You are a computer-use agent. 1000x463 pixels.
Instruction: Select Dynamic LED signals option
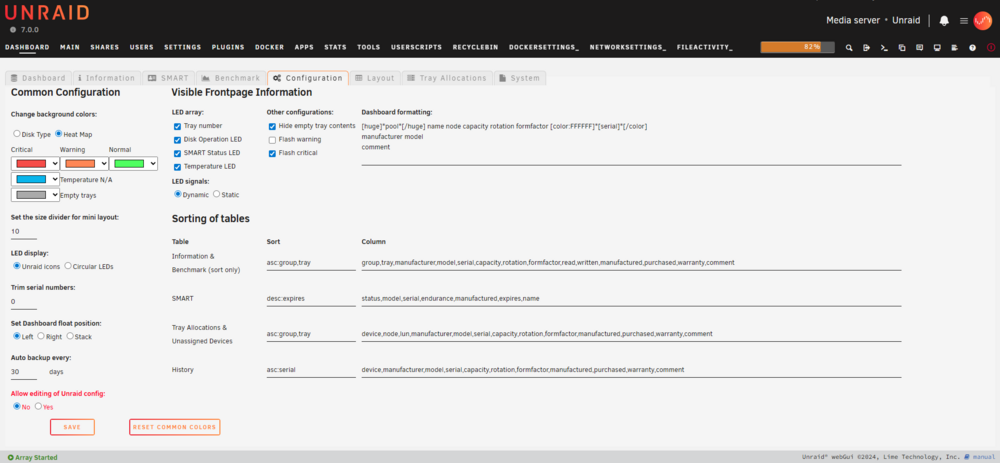click(x=178, y=194)
